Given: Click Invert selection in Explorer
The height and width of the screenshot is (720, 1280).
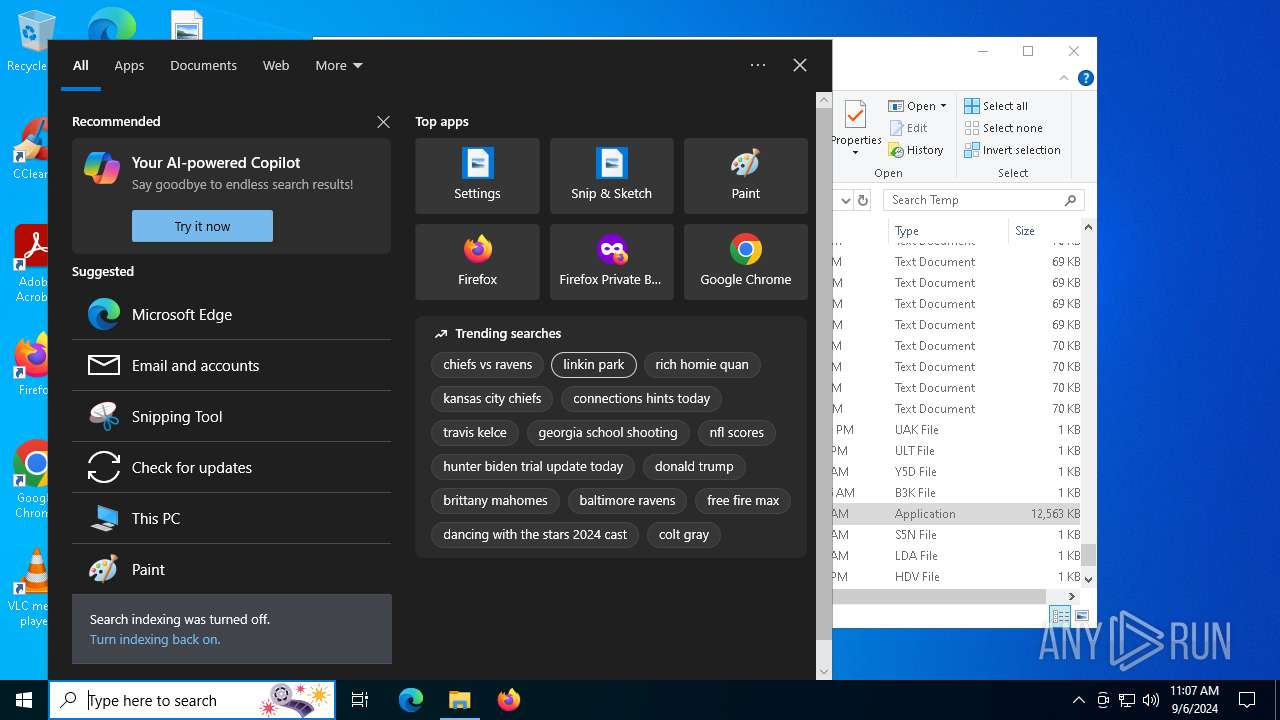Looking at the screenshot, I should (x=1012, y=150).
